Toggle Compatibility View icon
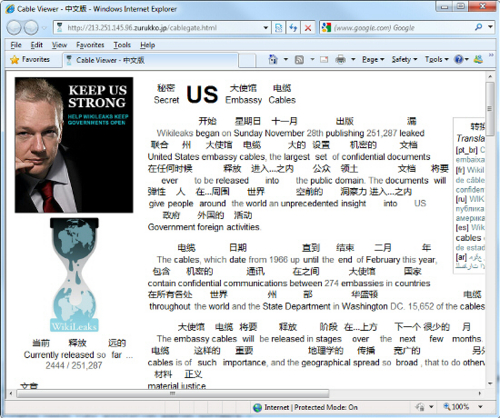The image size is (500, 418). [278, 28]
